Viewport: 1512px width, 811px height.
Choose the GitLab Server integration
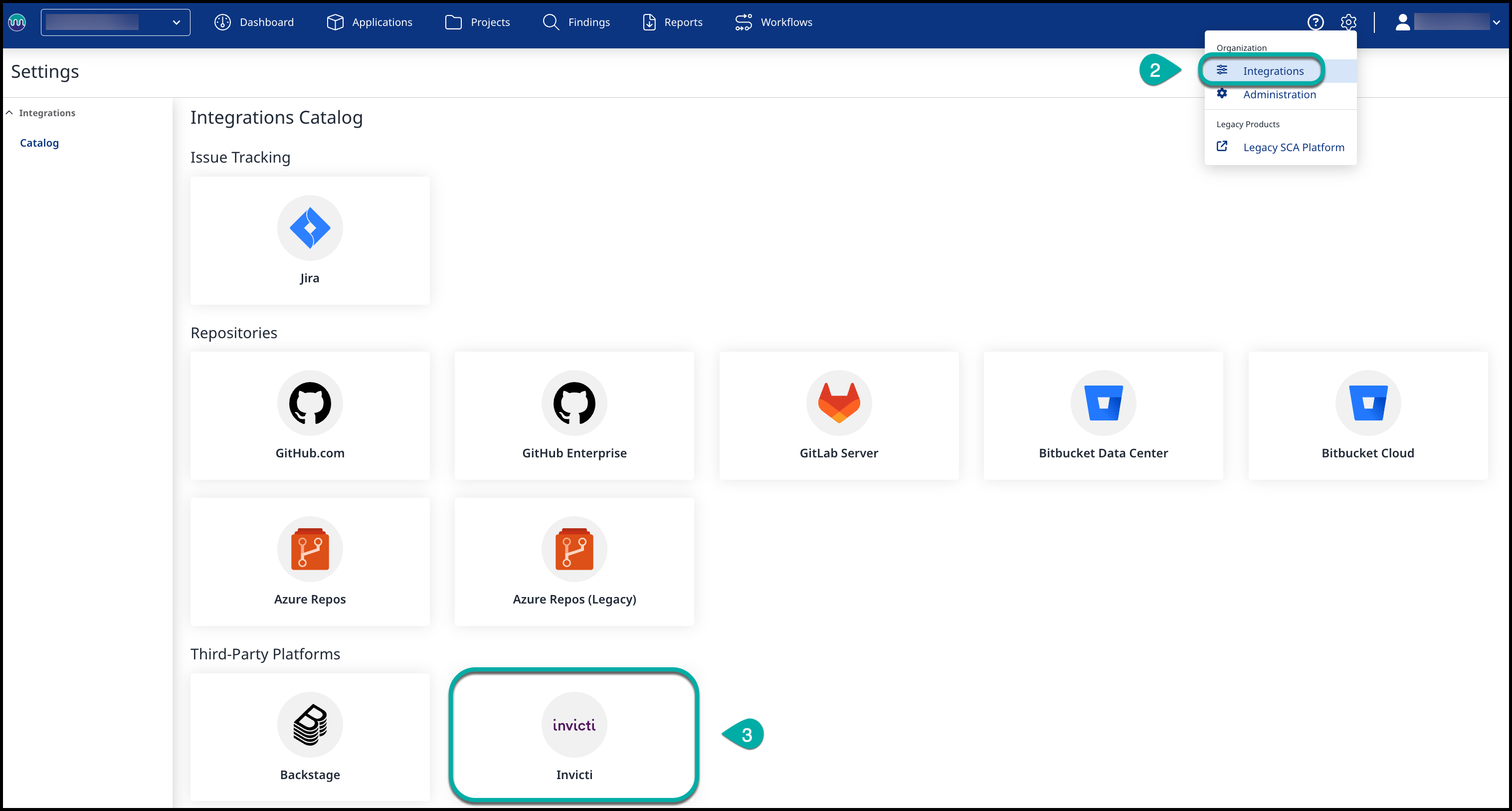pos(838,415)
